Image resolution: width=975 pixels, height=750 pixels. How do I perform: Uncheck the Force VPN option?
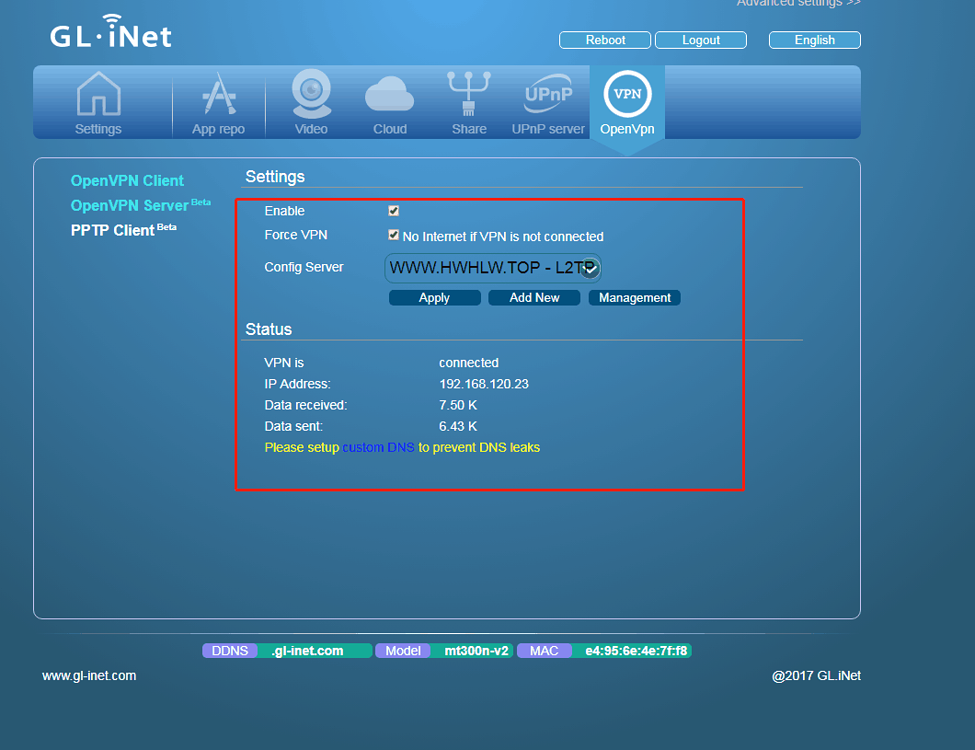[x=392, y=236]
